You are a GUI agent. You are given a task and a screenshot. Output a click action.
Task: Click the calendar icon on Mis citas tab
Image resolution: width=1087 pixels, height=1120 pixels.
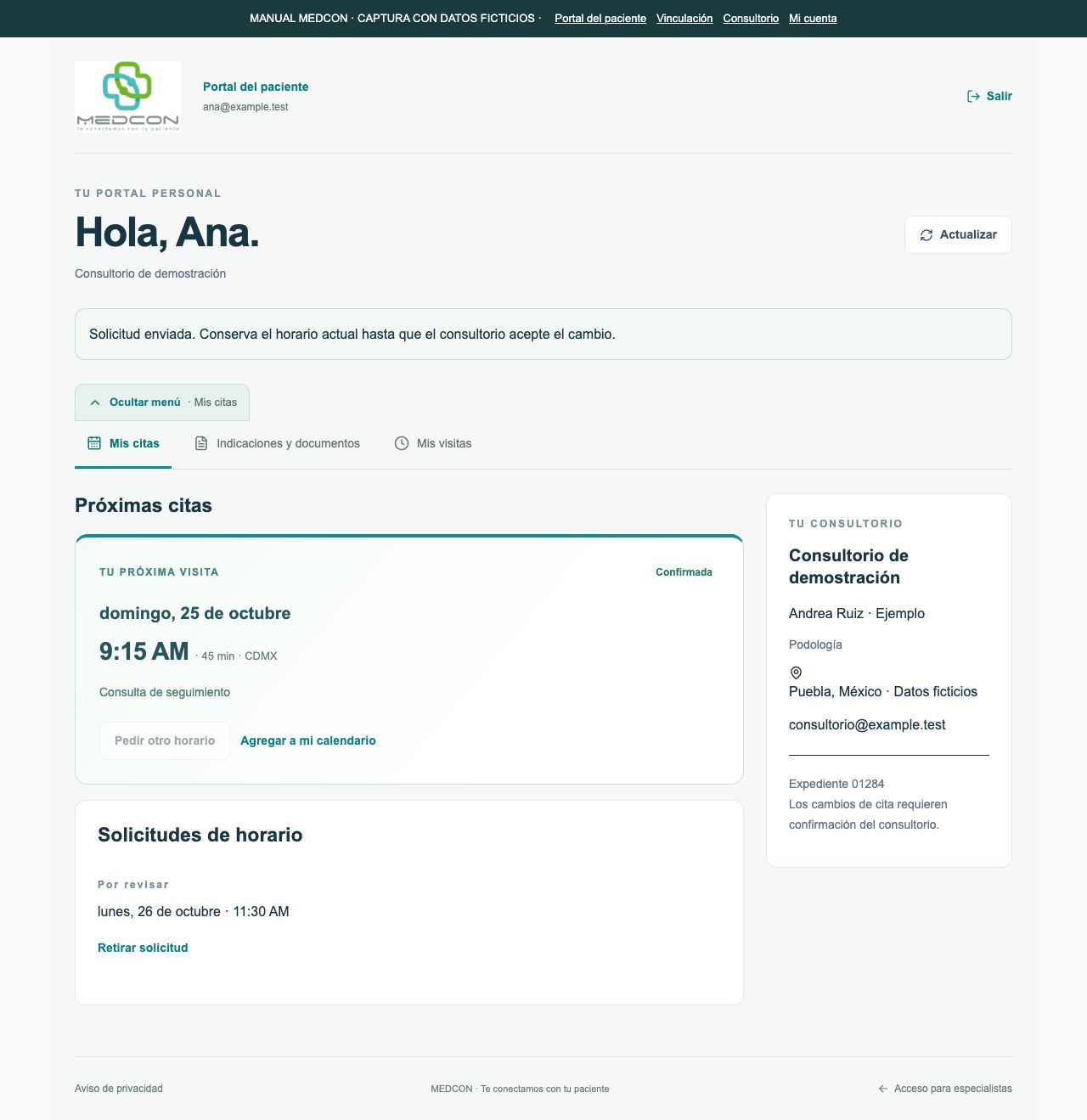click(94, 443)
